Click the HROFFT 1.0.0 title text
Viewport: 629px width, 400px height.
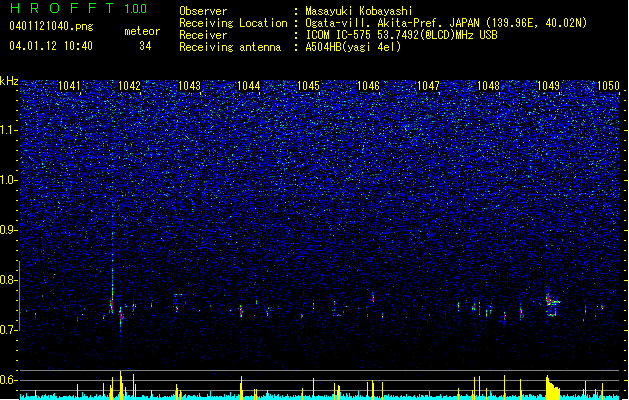coord(78,8)
